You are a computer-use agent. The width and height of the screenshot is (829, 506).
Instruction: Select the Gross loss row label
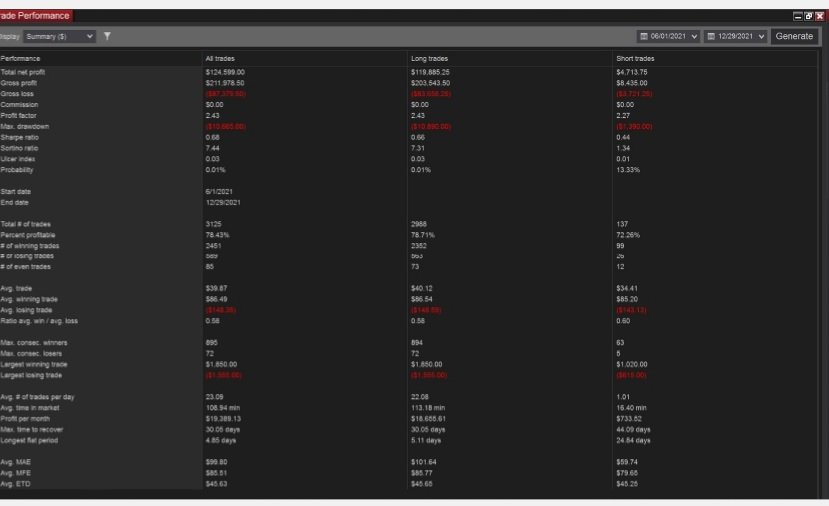(x=17, y=94)
